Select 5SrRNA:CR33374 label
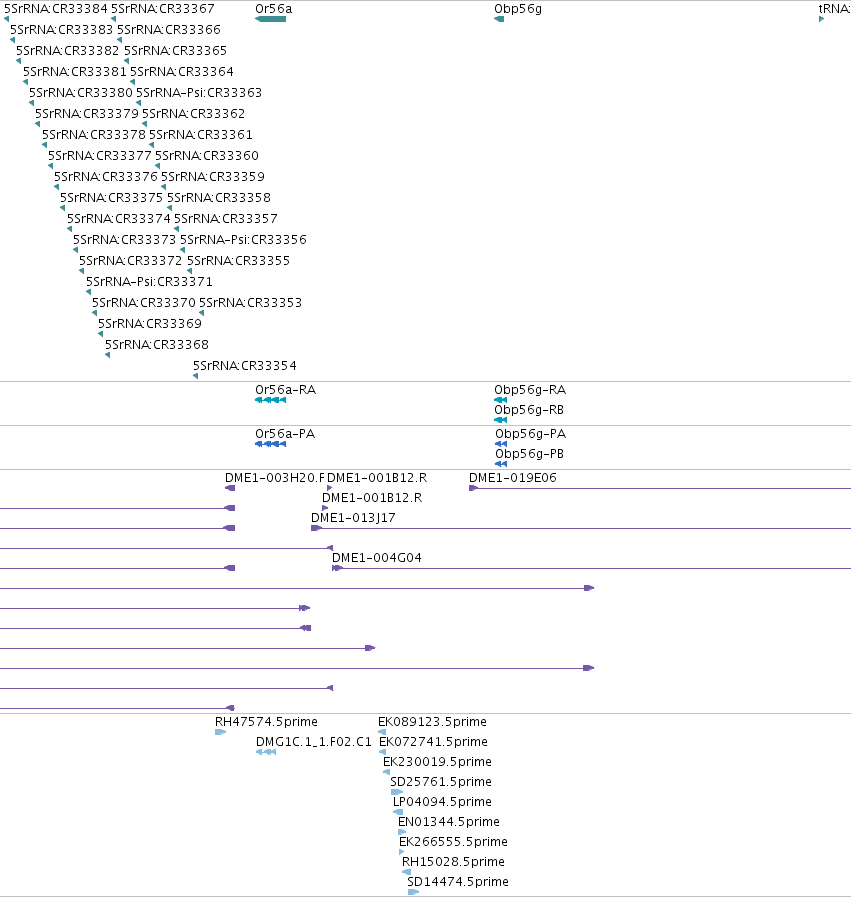Screen dimensions: 851x897 coord(119,219)
